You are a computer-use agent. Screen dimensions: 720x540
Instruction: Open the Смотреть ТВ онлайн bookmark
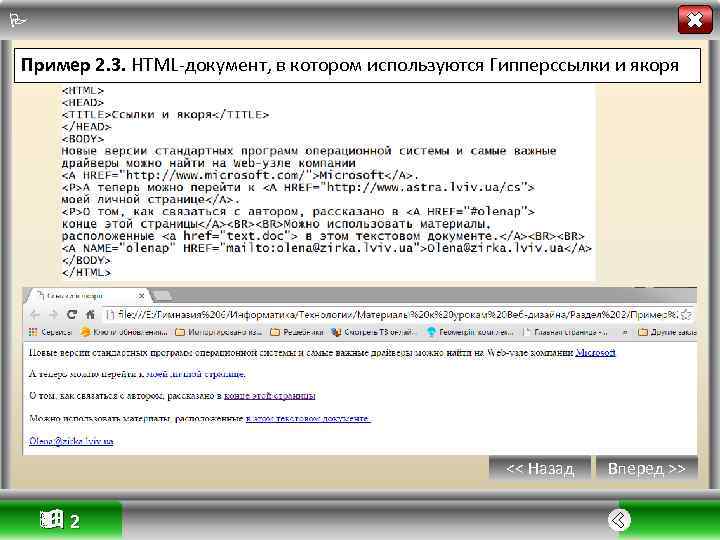(374, 332)
